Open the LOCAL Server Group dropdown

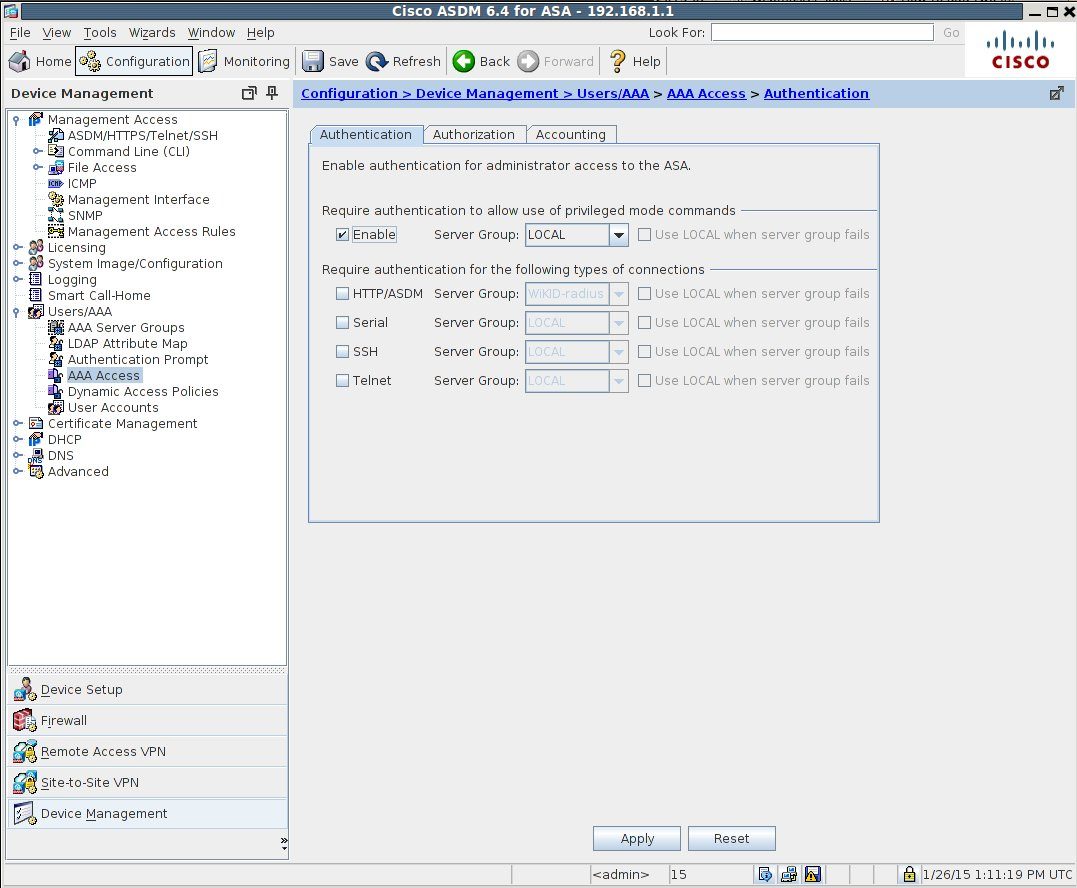click(619, 235)
